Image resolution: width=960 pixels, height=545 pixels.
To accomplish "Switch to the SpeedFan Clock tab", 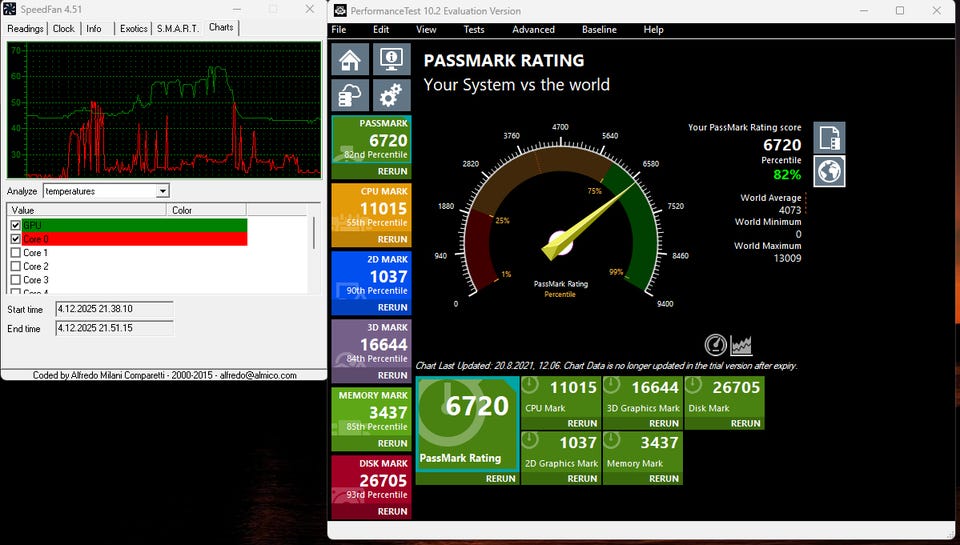I will pos(64,29).
